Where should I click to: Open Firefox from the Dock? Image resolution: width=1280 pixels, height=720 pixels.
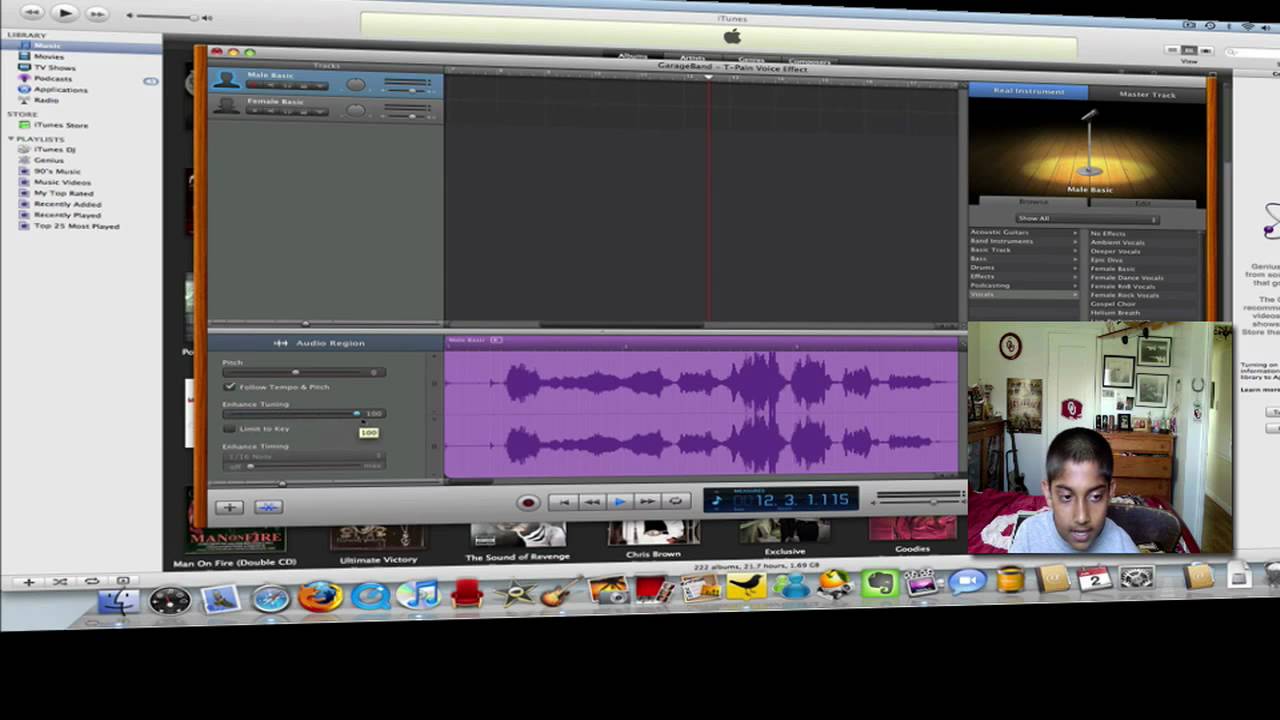pos(320,597)
